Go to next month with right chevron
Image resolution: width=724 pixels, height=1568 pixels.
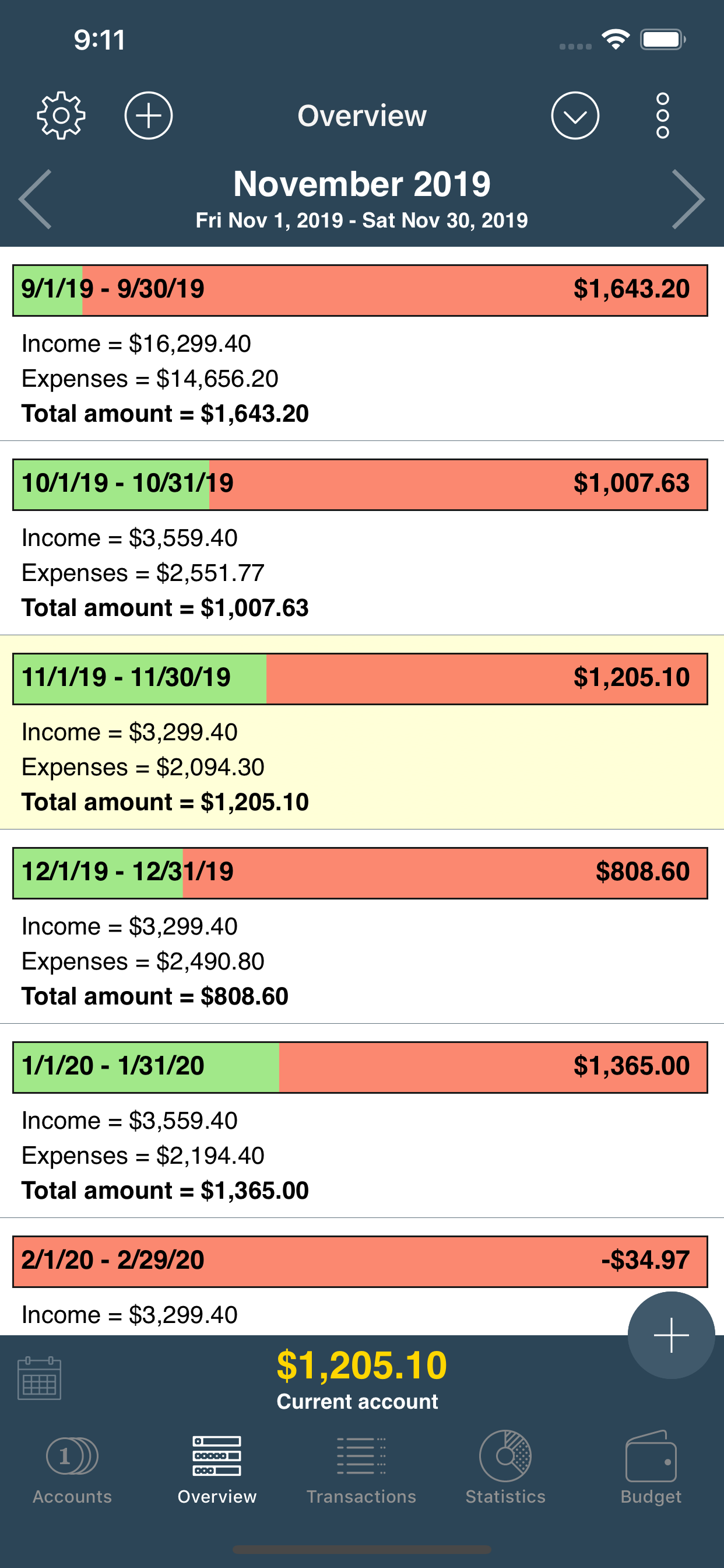coord(688,199)
